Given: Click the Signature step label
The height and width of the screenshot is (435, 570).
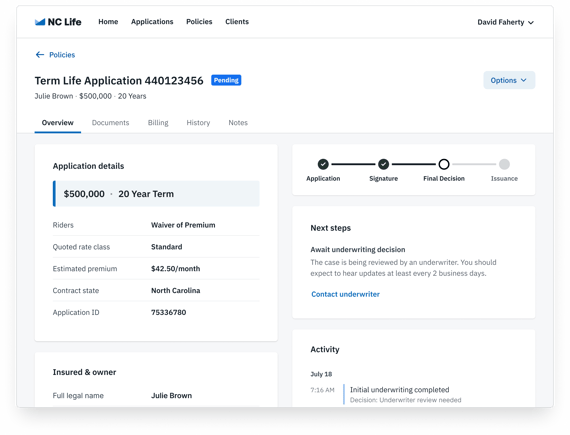Looking at the screenshot, I should click(x=383, y=178).
